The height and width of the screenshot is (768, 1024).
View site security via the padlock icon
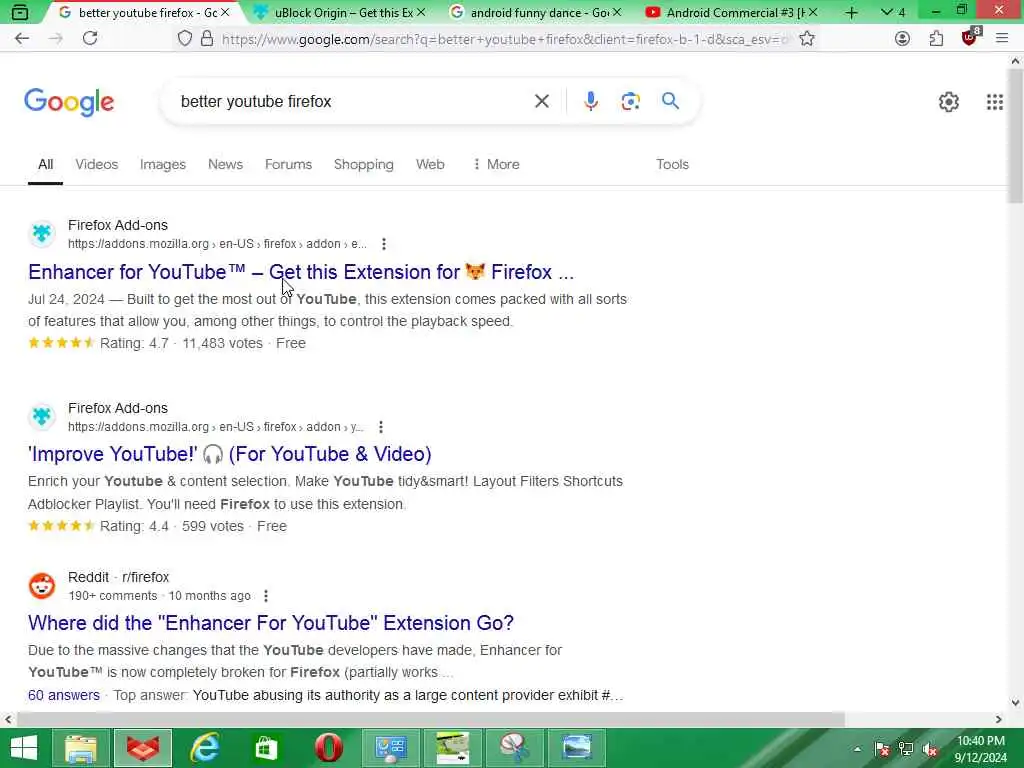click(x=207, y=39)
